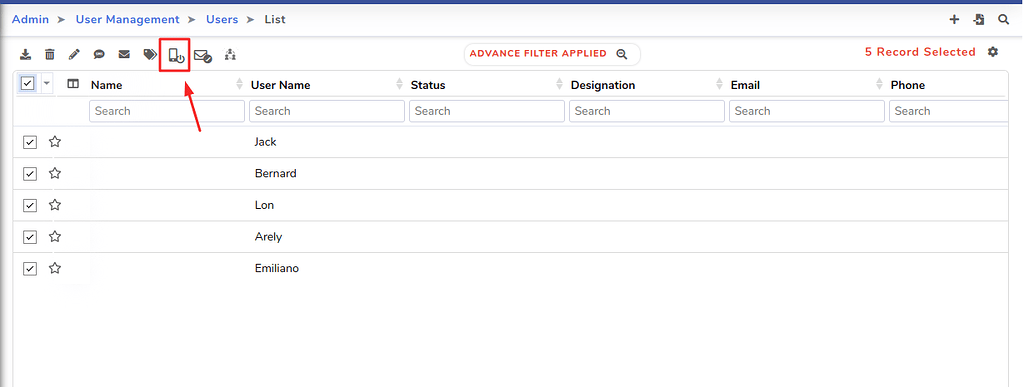
Task: Star the Lon row as favorite
Action: pyautogui.click(x=55, y=205)
